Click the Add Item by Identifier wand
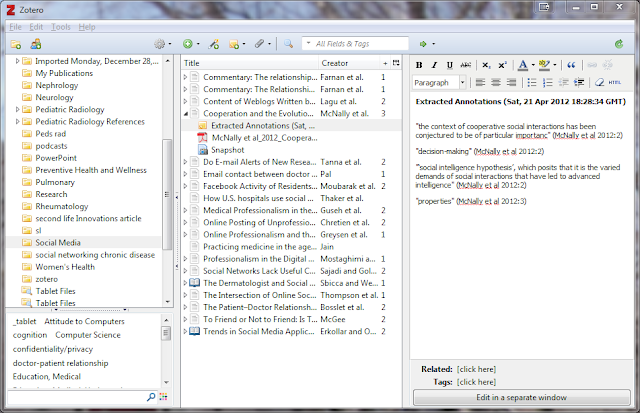 (x=213, y=44)
